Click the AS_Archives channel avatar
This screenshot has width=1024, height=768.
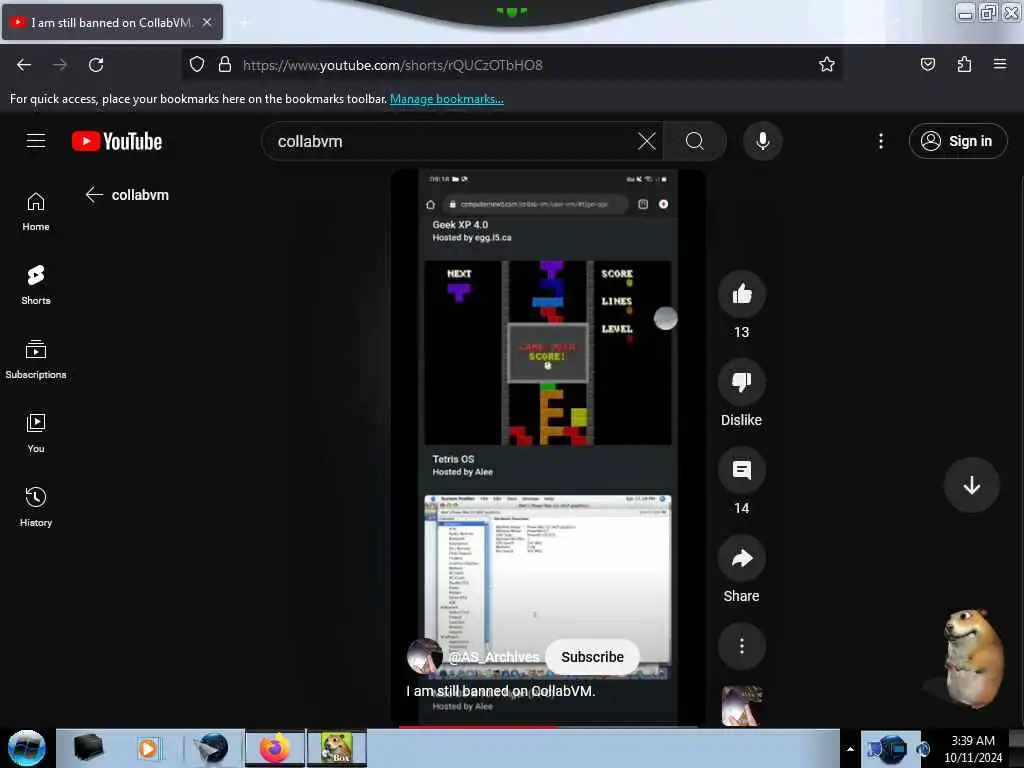(424, 656)
